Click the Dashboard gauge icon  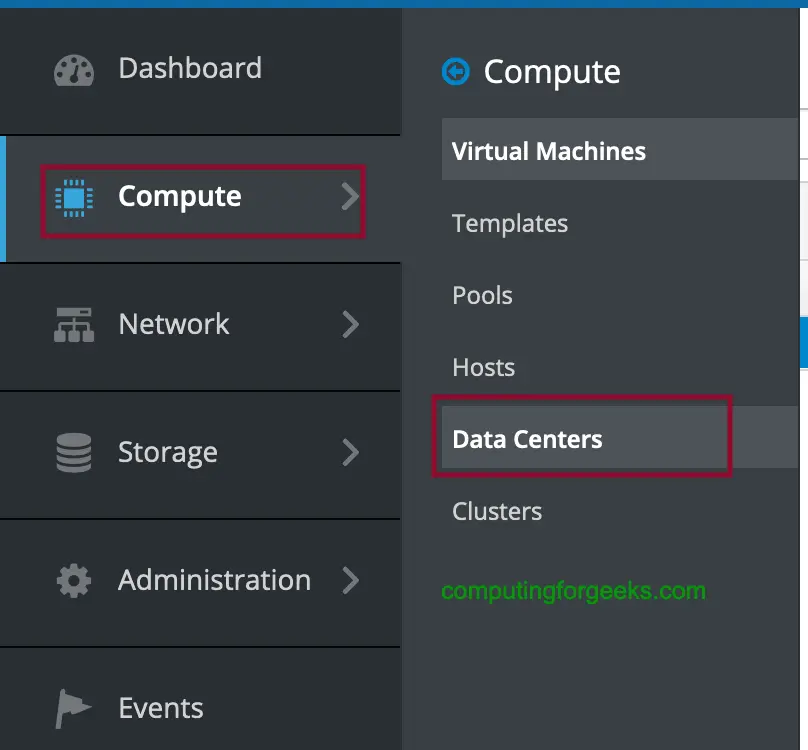point(74,70)
